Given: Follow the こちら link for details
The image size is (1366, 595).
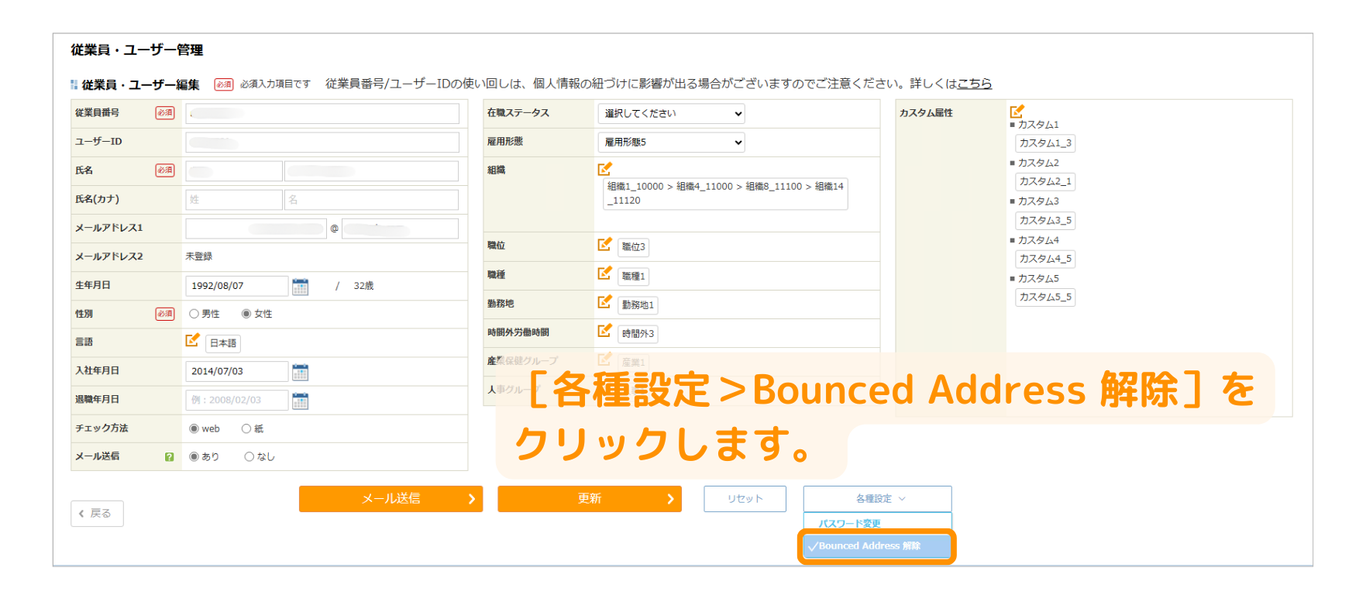Looking at the screenshot, I should tap(974, 84).
